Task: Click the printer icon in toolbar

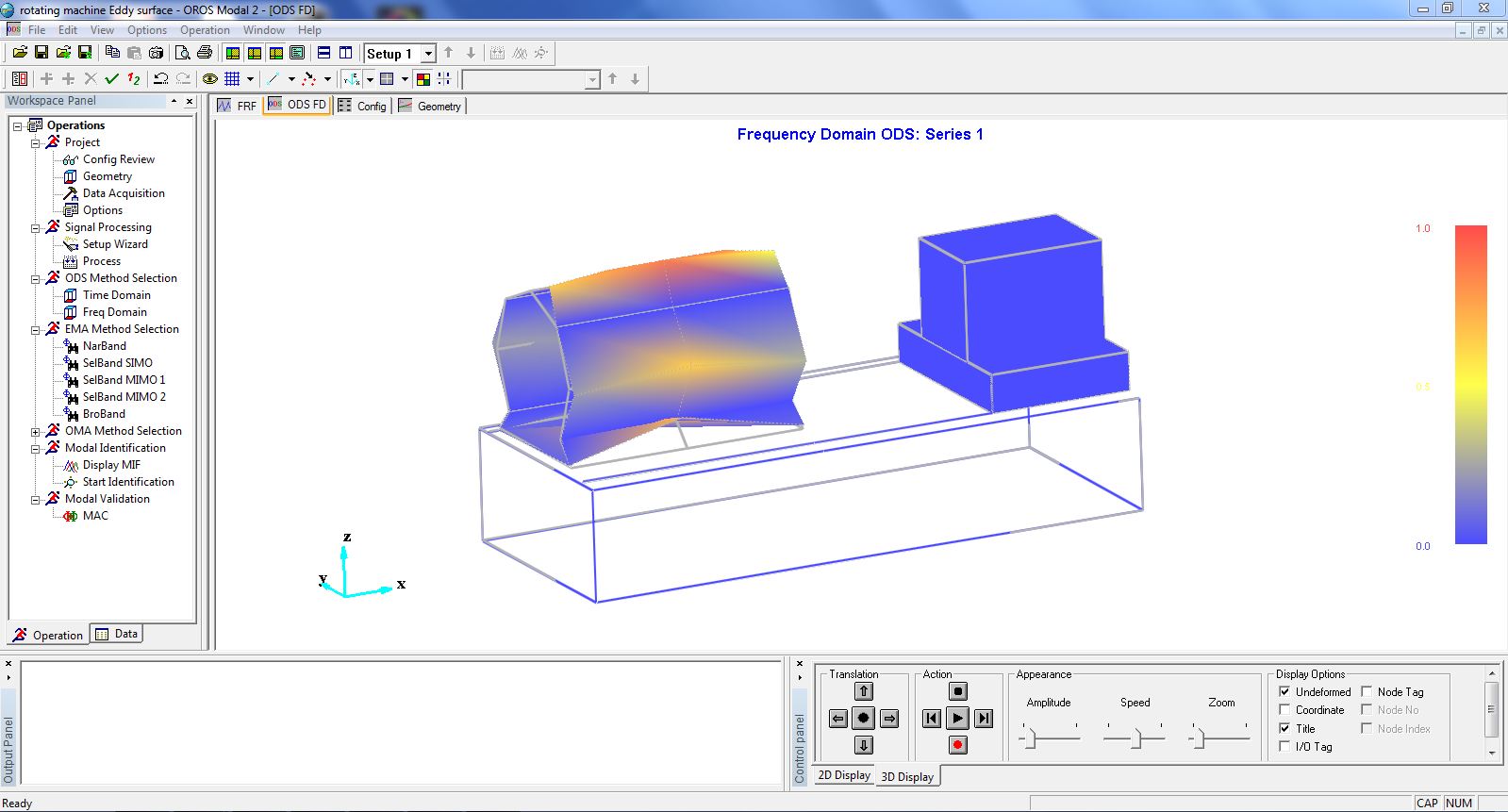Action: coord(204,53)
